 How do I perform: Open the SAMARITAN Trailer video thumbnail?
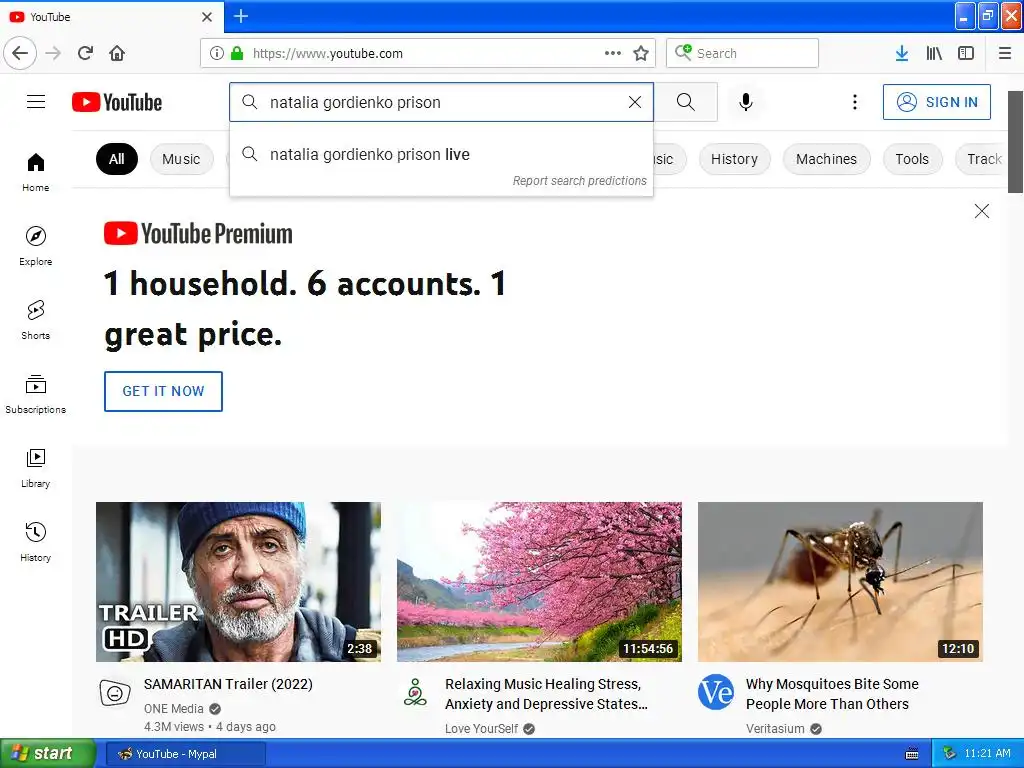pos(238,582)
